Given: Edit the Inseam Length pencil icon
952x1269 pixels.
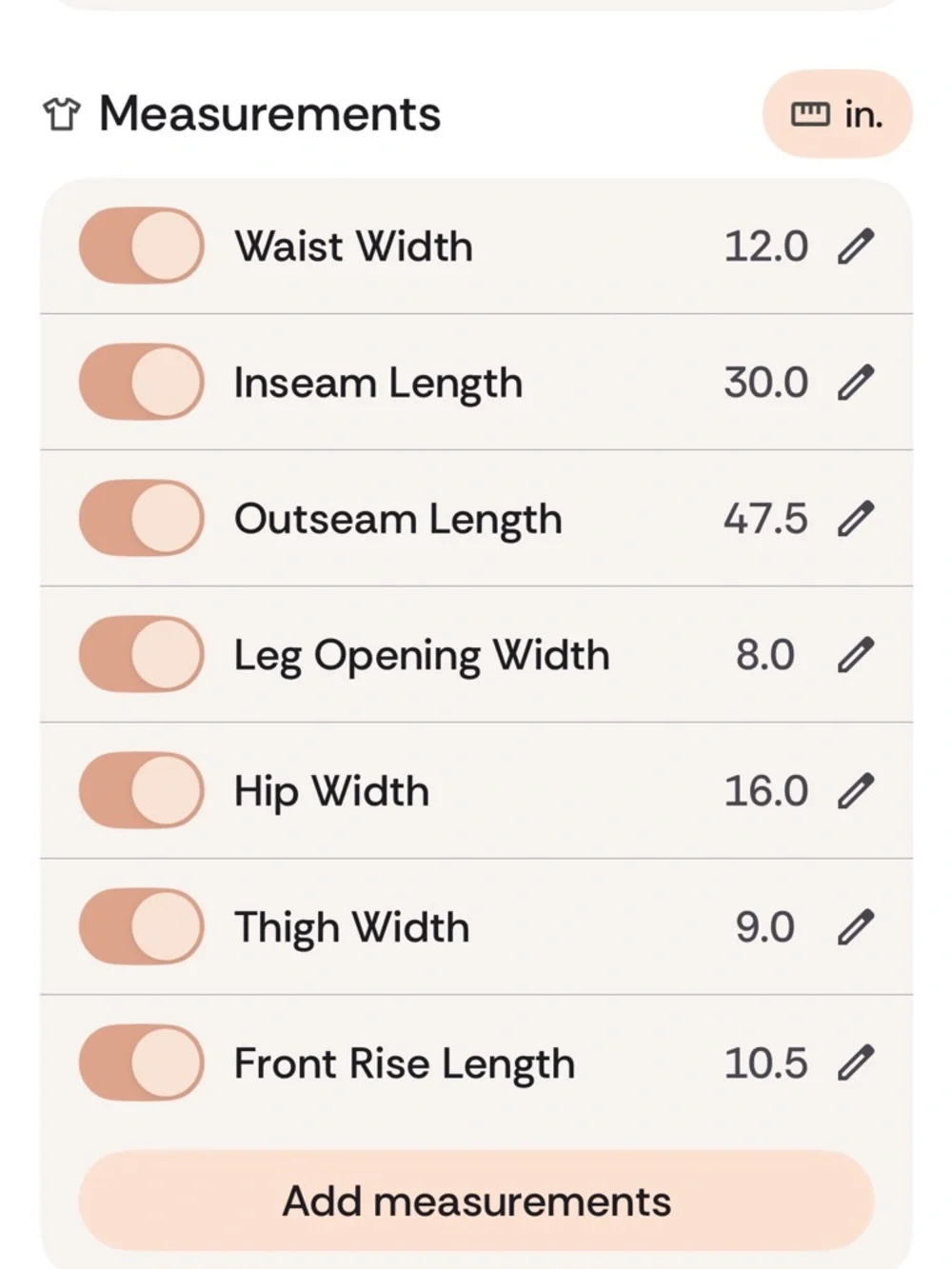Looking at the screenshot, I should click(855, 383).
